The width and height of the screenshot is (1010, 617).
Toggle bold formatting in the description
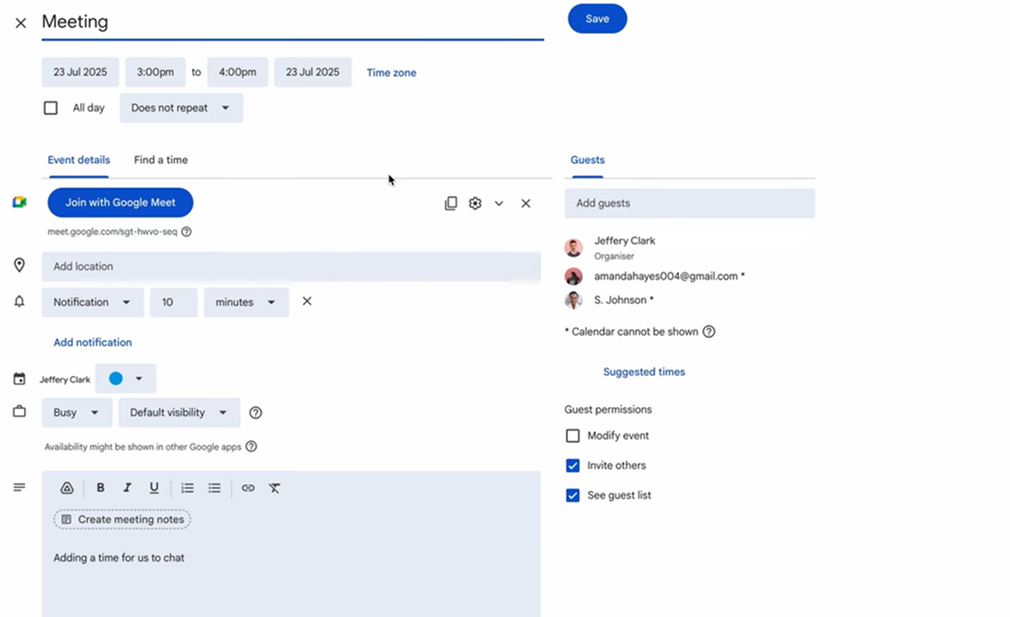(100, 488)
